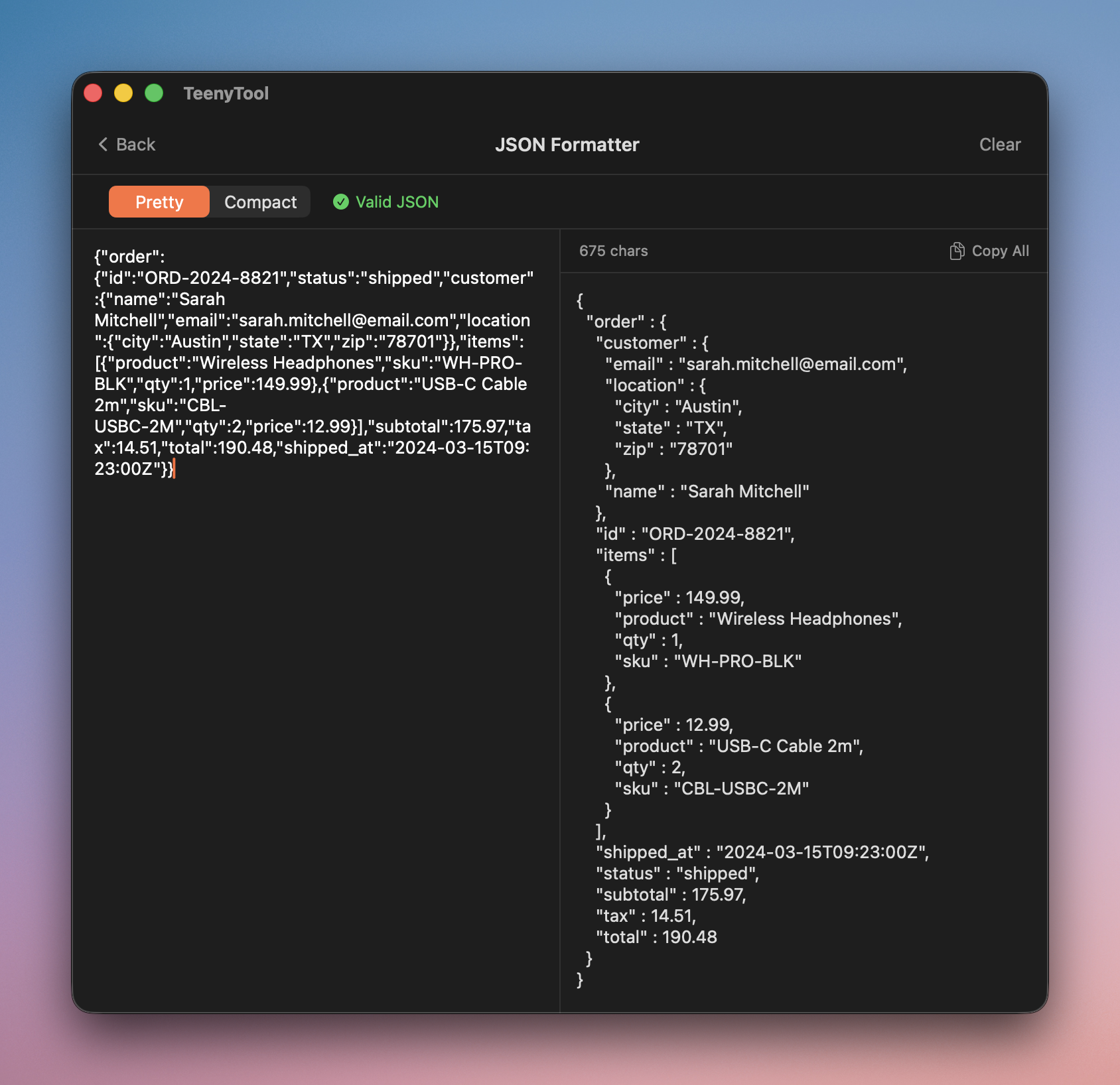Click the green Valid JSON checkmark icon
The width and height of the screenshot is (1120, 1085).
[x=341, y=202]
